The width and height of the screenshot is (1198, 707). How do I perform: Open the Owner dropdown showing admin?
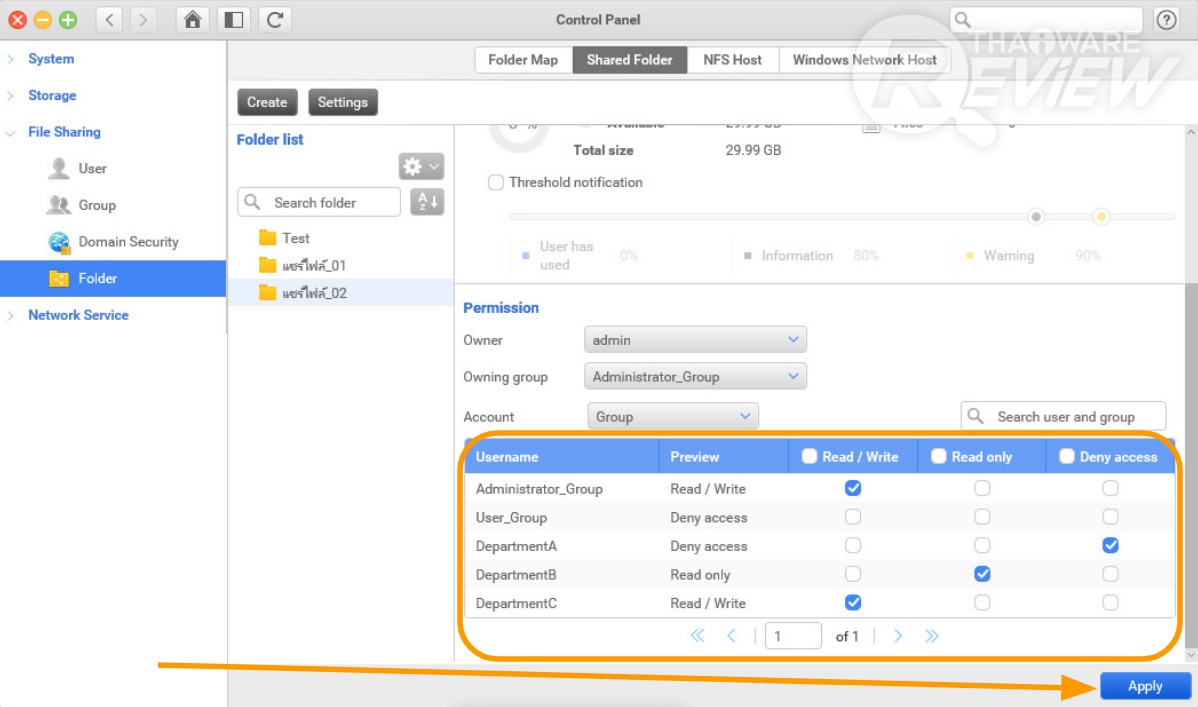pyautogui.click(x=695, y=339)
